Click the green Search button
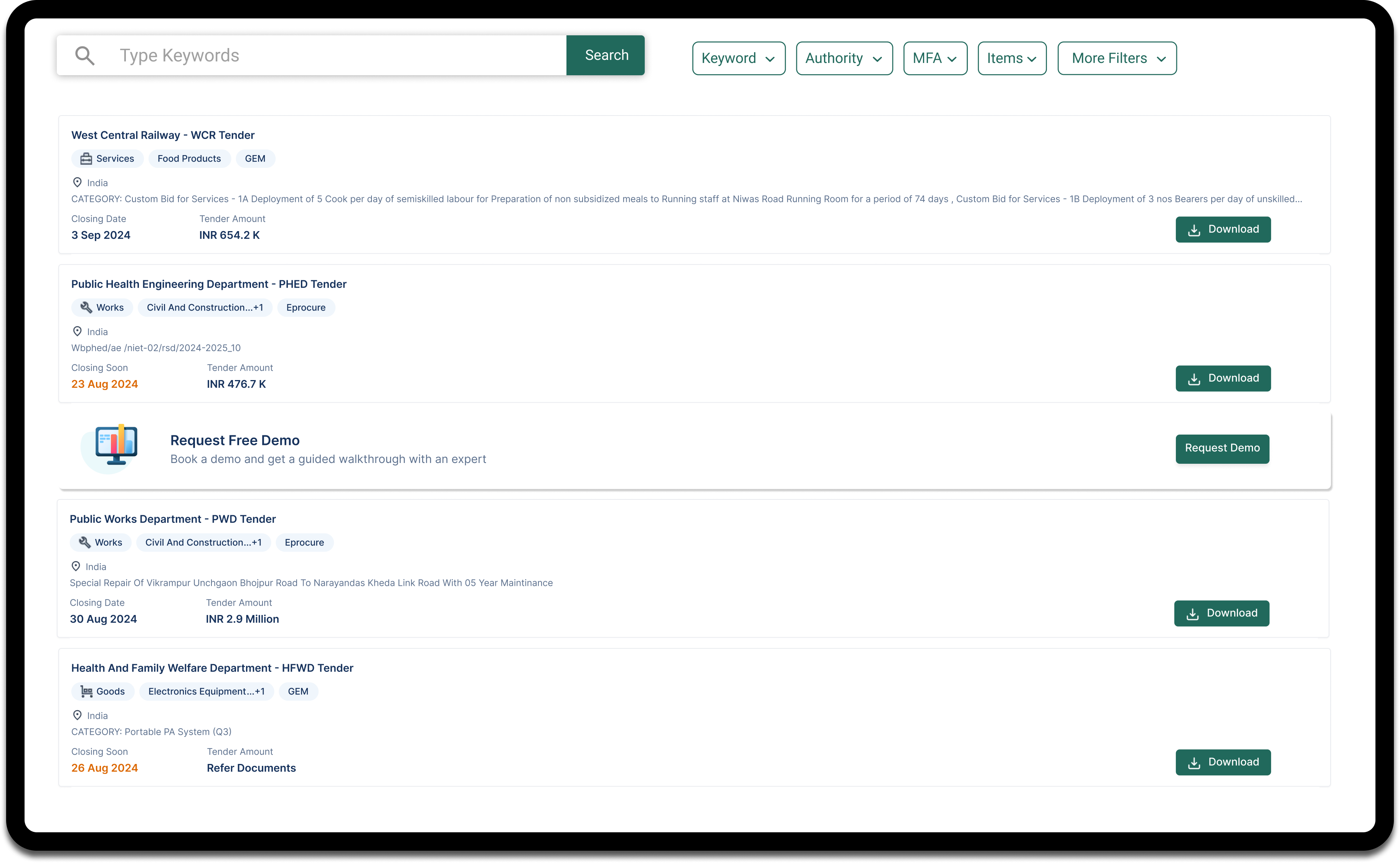Image resolution: width=1400 pixels, height=863 pixels. [606, 55]
